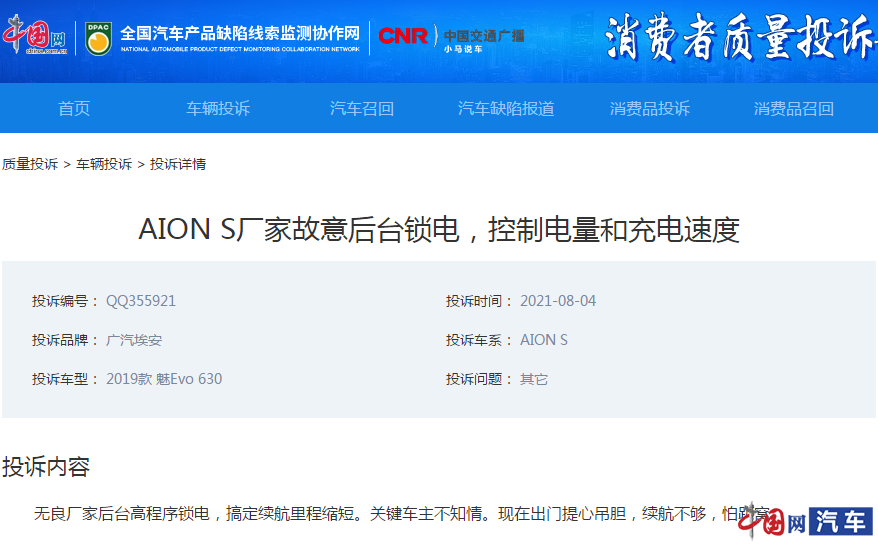
Task: Click the 中国网 logo in header
Action: pyautogui.click(x=35, y=36)
